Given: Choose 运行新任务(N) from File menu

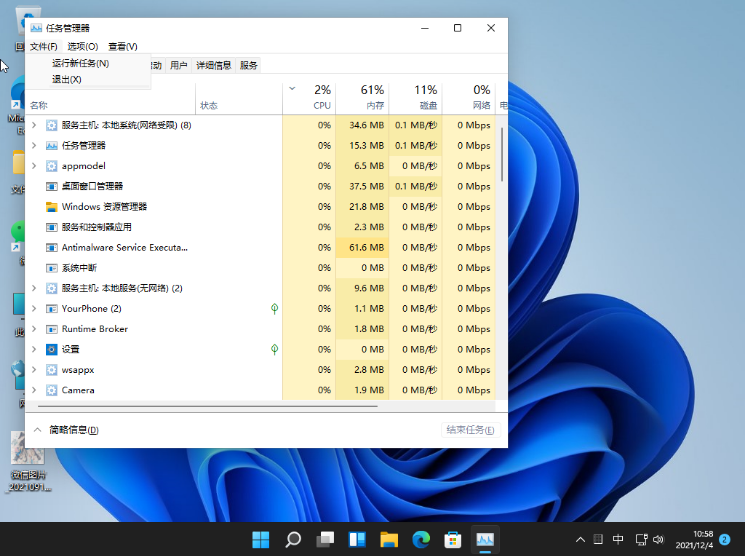Looking at the screenshot, I should click(81, 63).
